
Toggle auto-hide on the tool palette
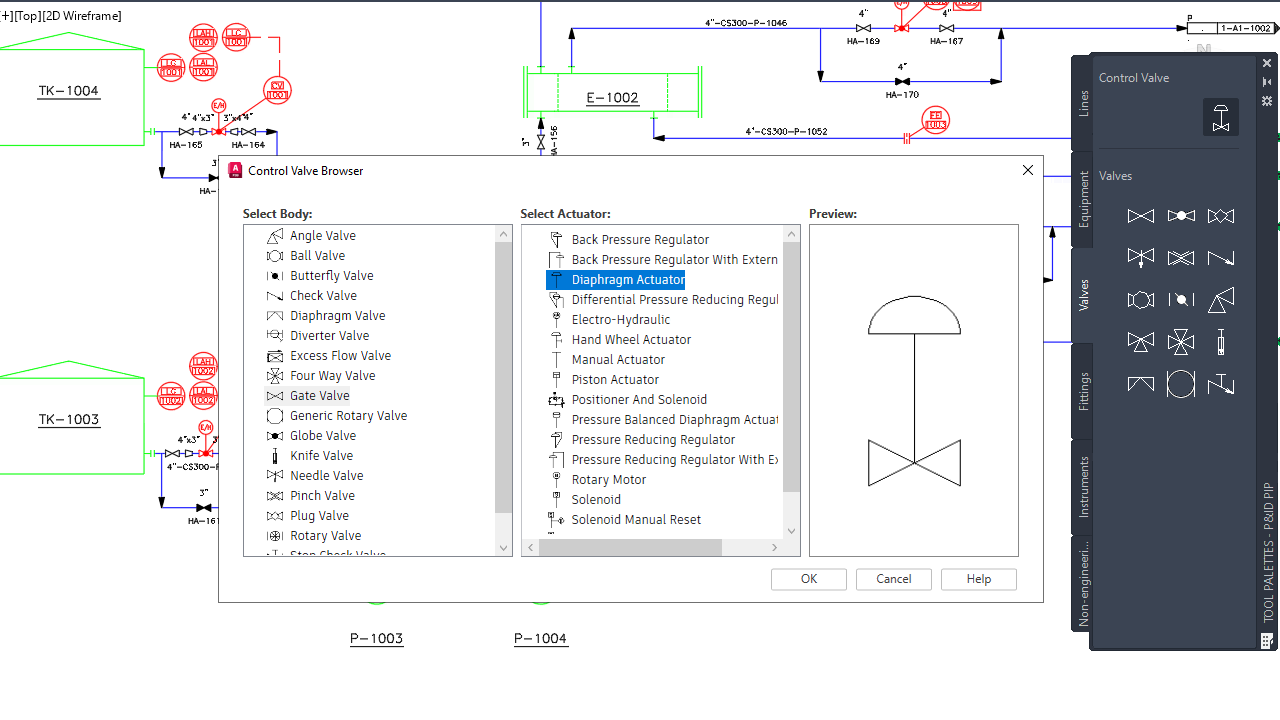[x=1267, y=82]
